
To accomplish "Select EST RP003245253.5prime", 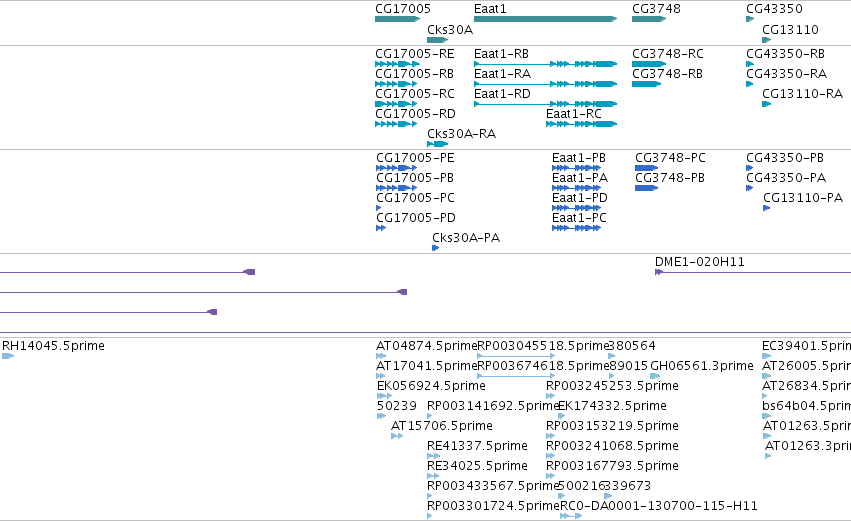I will pos(612,386).
